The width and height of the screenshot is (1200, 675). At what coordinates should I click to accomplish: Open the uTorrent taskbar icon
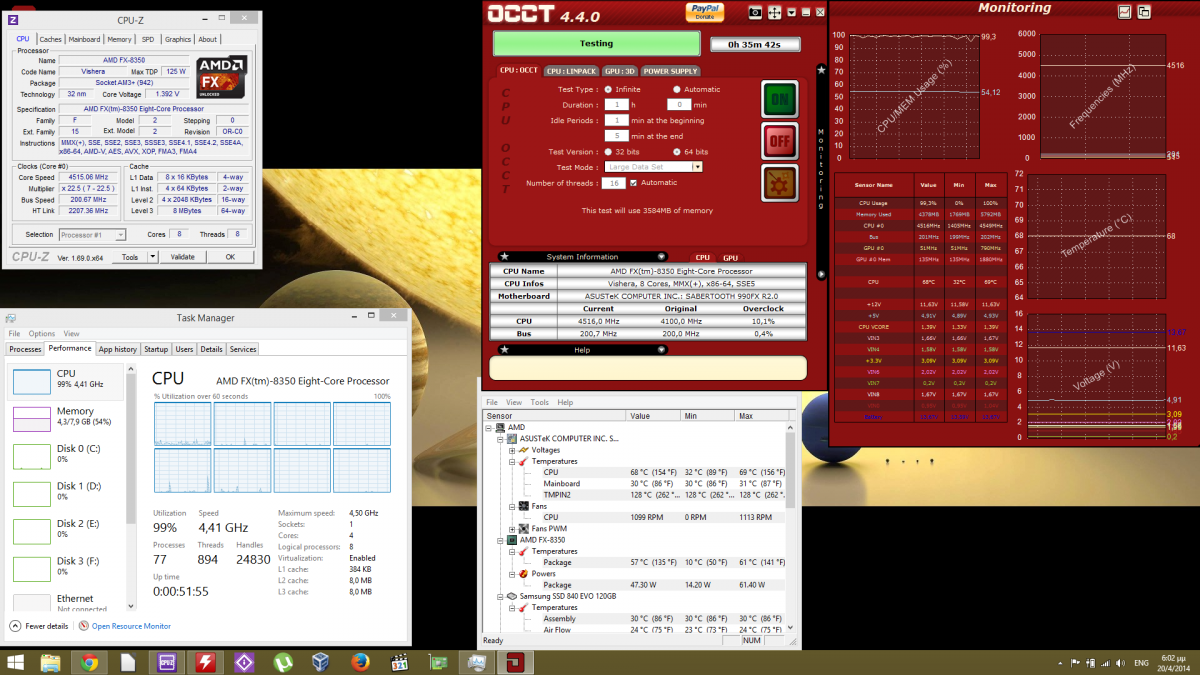click(283, 662)
